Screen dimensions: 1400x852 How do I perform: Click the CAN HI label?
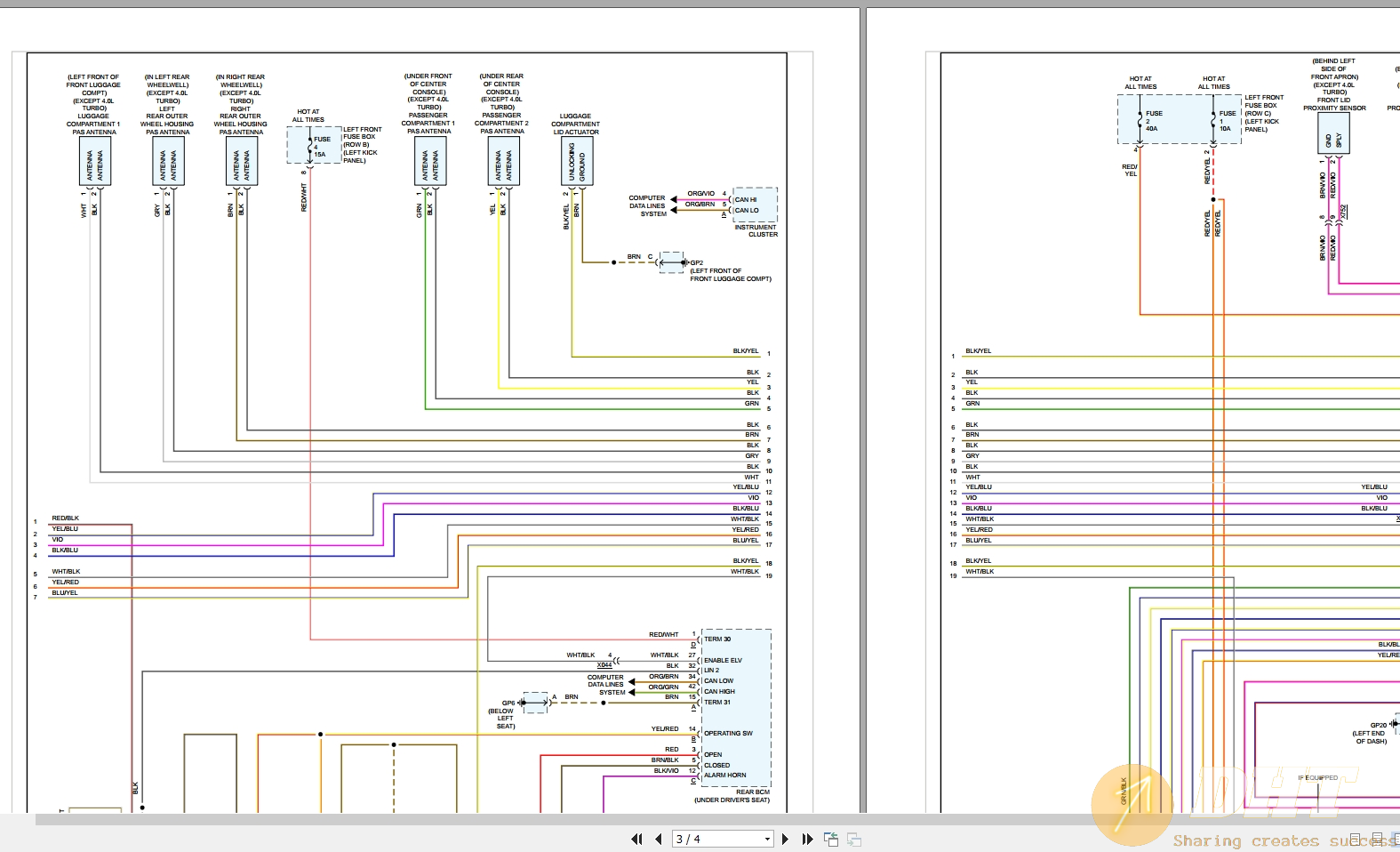coord(746,199)
